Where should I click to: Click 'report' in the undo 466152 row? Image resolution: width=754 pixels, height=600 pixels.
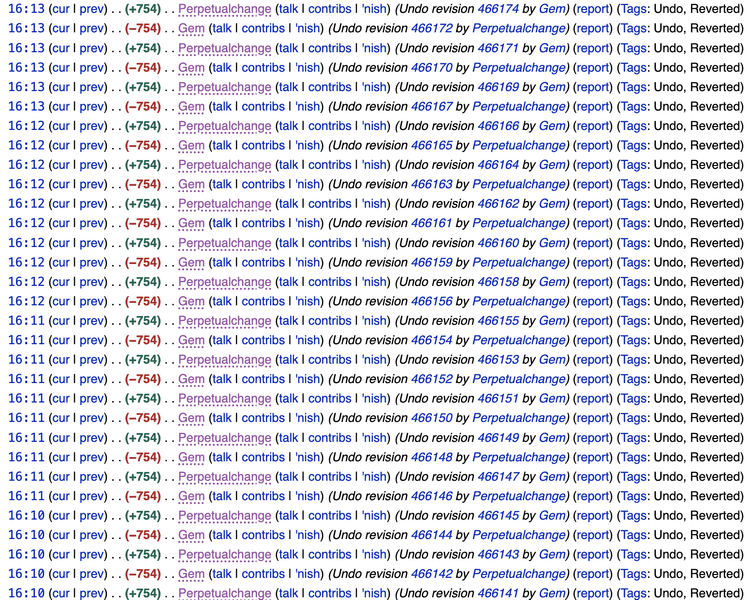pos(592,379)
